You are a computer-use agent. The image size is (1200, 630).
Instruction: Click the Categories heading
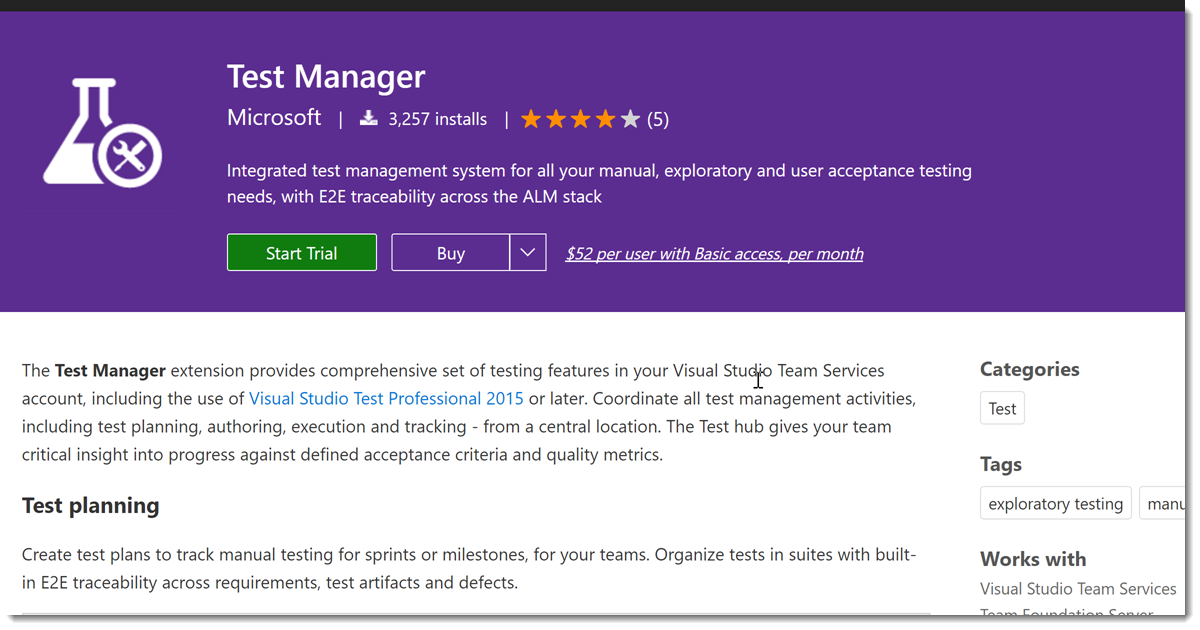[1030, 369]
